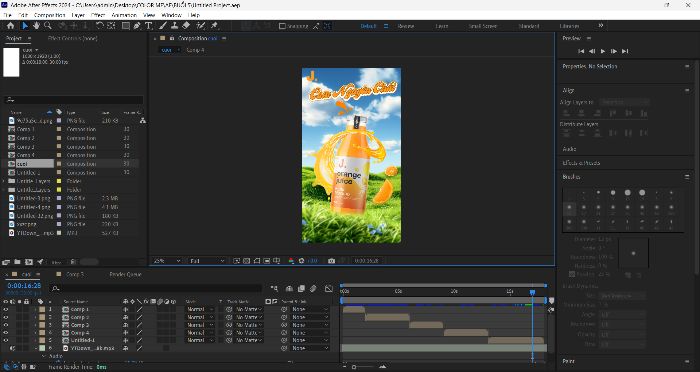
Task: Click the snapshot camera icon in viewer
Action: 331,261
